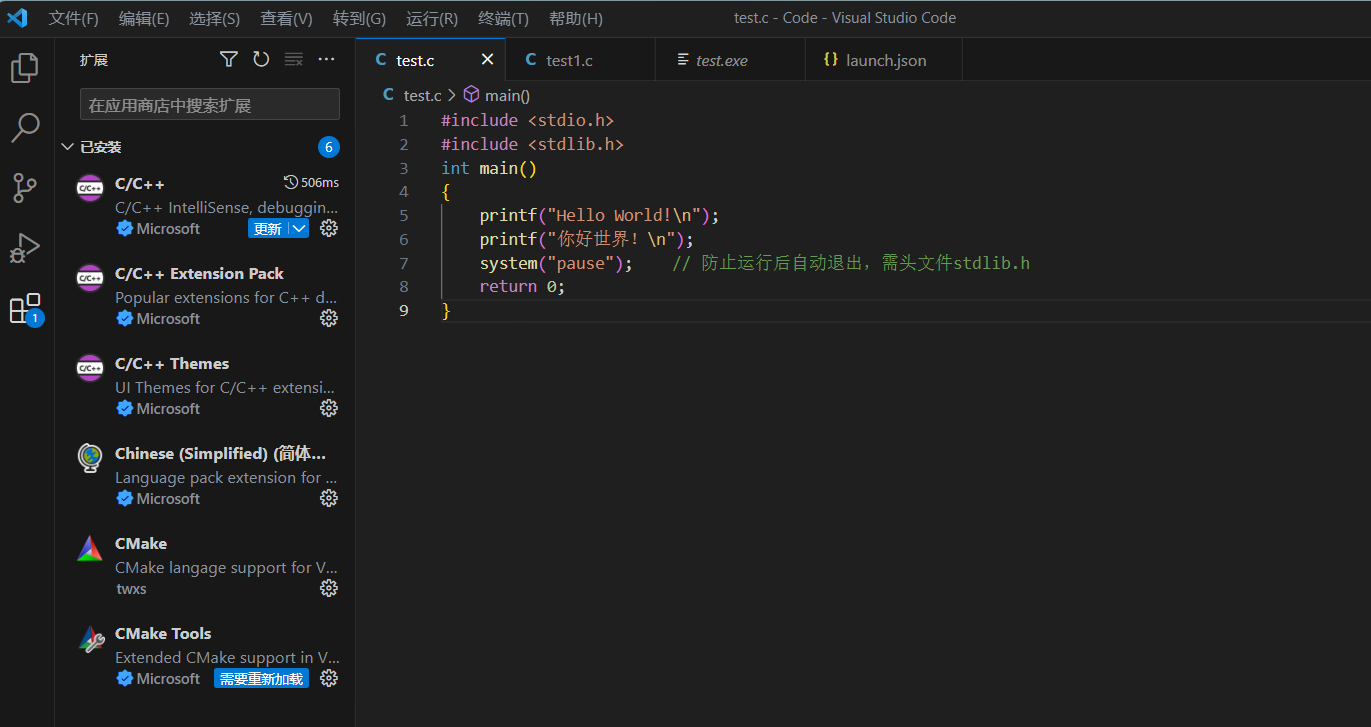Open the 编辑(E) menu
The image size is (1371, 727).
click(x=144, y=18)
